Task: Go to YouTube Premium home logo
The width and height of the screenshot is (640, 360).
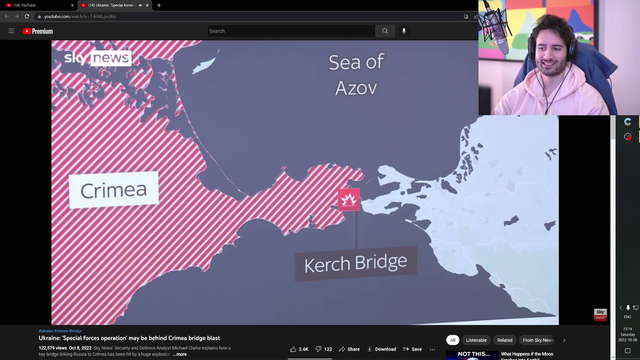Action: pos(38,31)
